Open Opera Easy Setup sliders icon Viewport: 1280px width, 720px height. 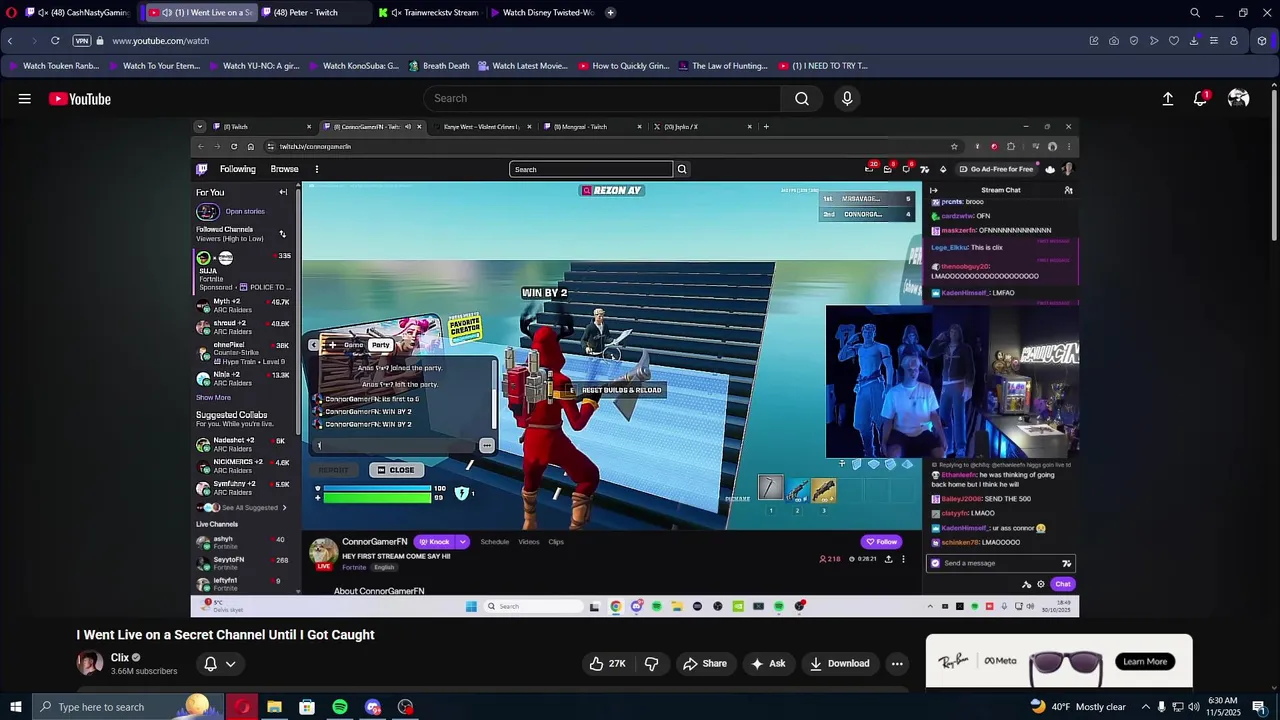1214,41
